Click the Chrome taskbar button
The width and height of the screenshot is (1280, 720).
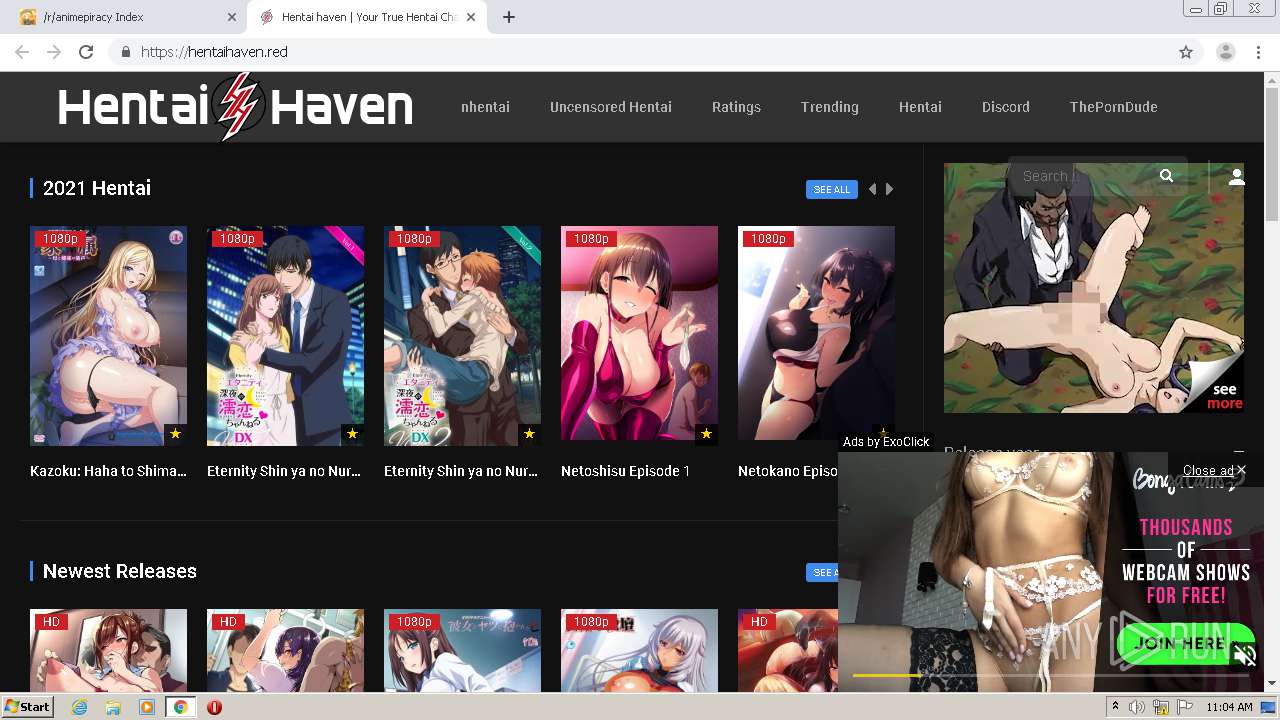point(180,707)
